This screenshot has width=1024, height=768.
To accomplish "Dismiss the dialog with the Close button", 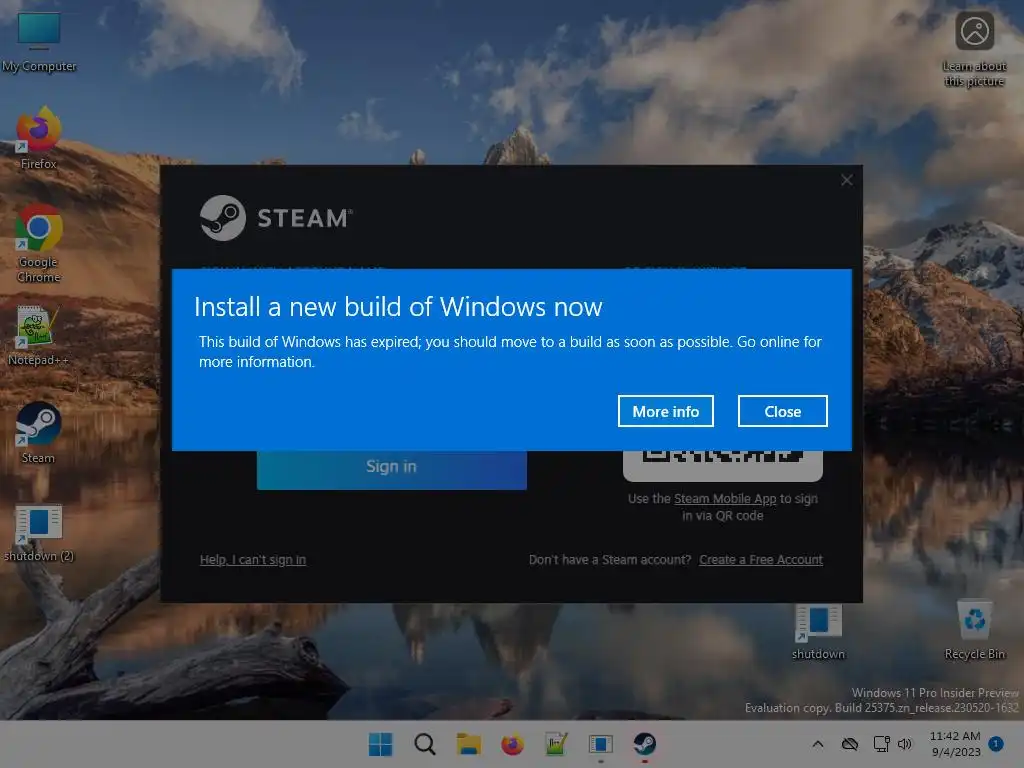I will (782, 411).
